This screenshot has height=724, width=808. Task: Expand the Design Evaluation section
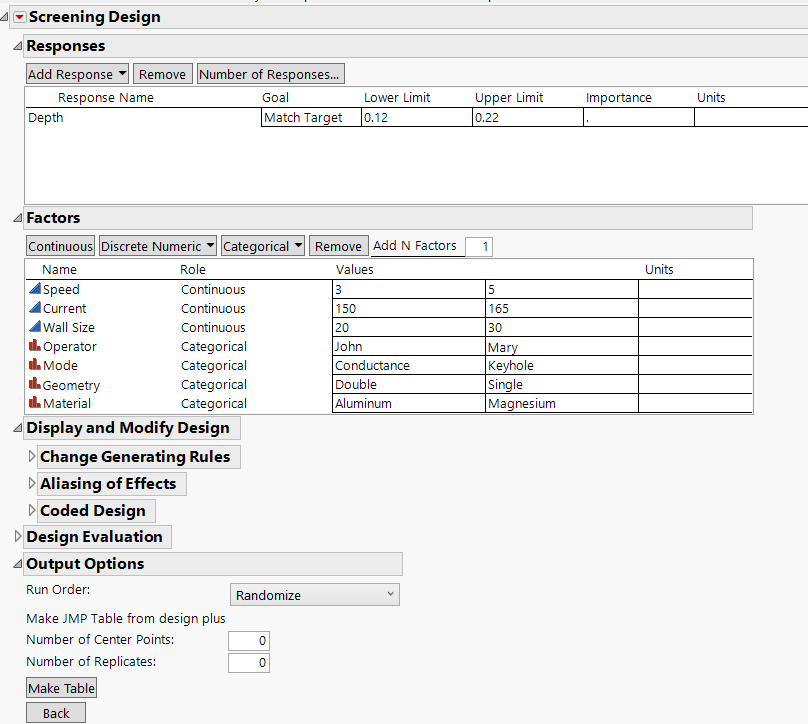18,537
